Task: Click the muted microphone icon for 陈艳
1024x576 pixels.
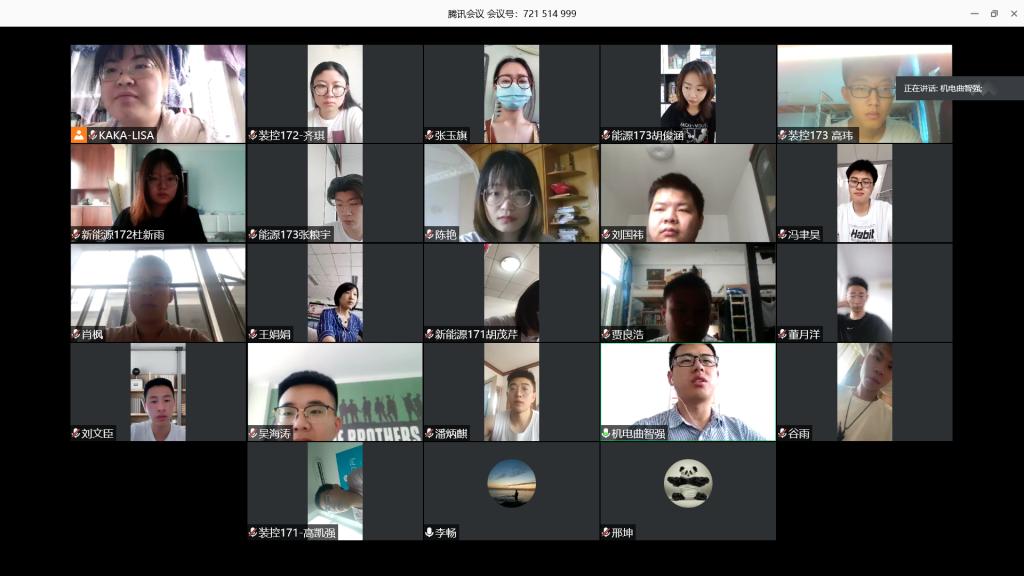Action: pos(429,235)
